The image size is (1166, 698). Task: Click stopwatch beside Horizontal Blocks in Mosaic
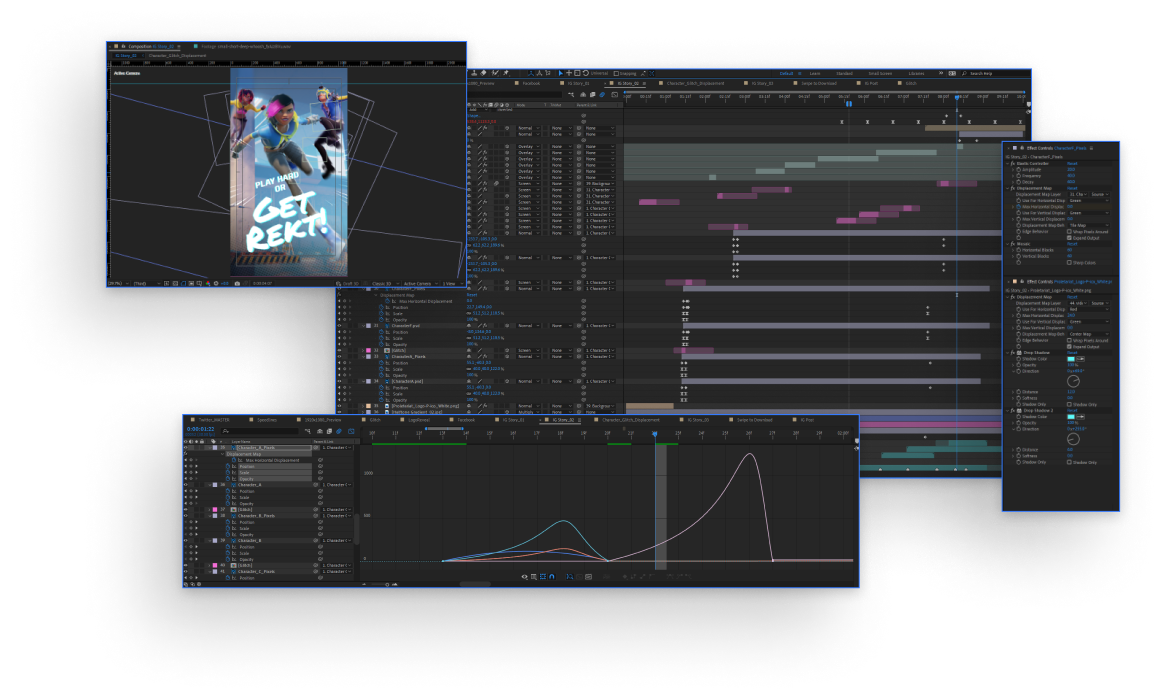click(1019, 250)
